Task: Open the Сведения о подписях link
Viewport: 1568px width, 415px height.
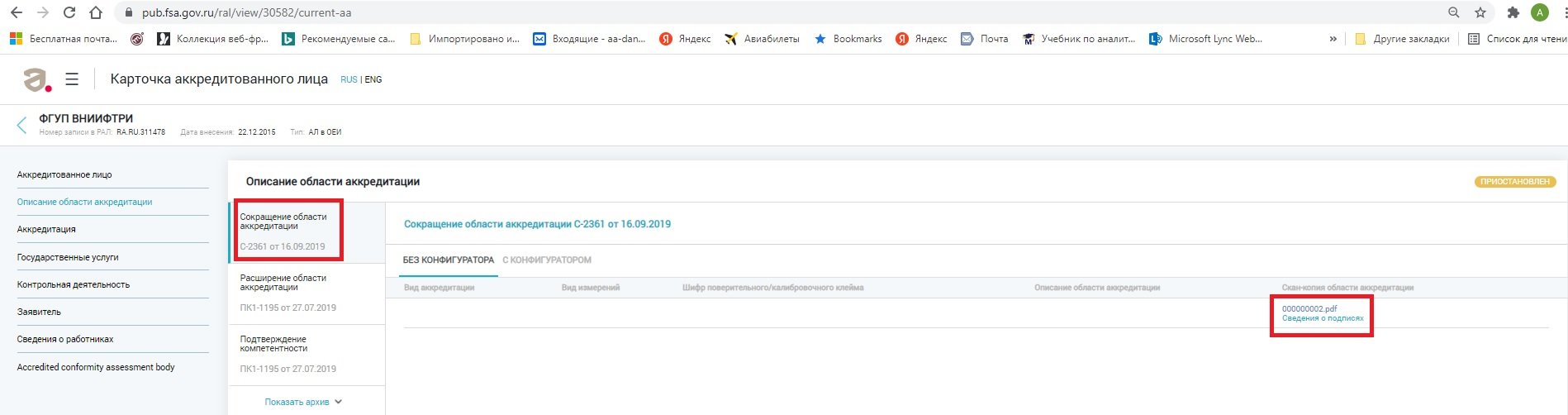Action: 1323,318
